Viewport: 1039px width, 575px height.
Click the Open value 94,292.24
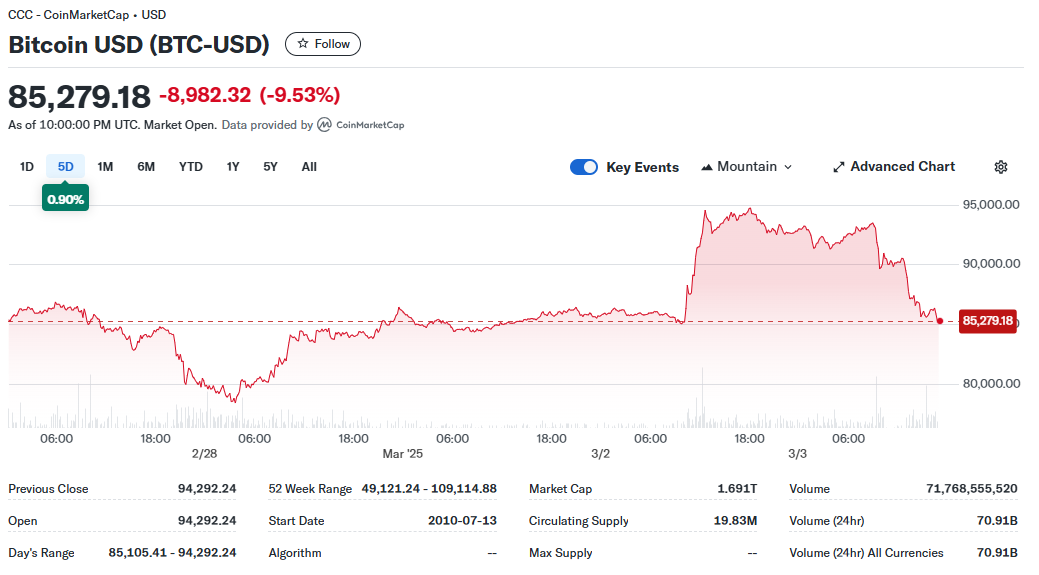(207, 521)
